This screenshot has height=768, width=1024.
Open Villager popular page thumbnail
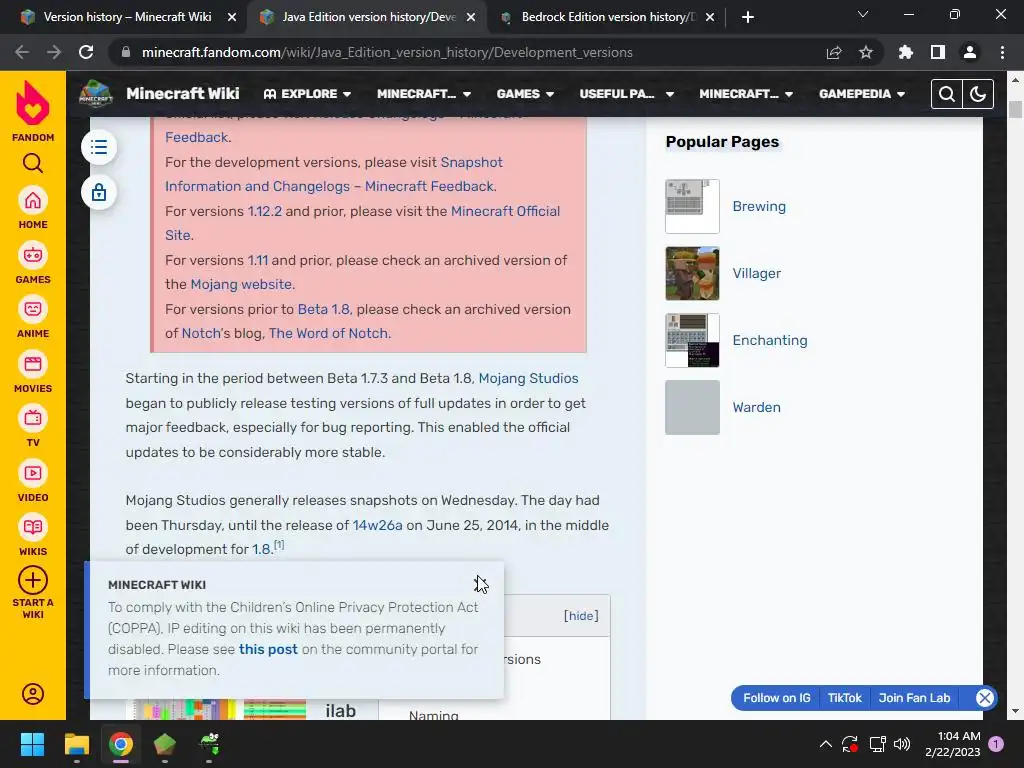click(x=692, y=274)
